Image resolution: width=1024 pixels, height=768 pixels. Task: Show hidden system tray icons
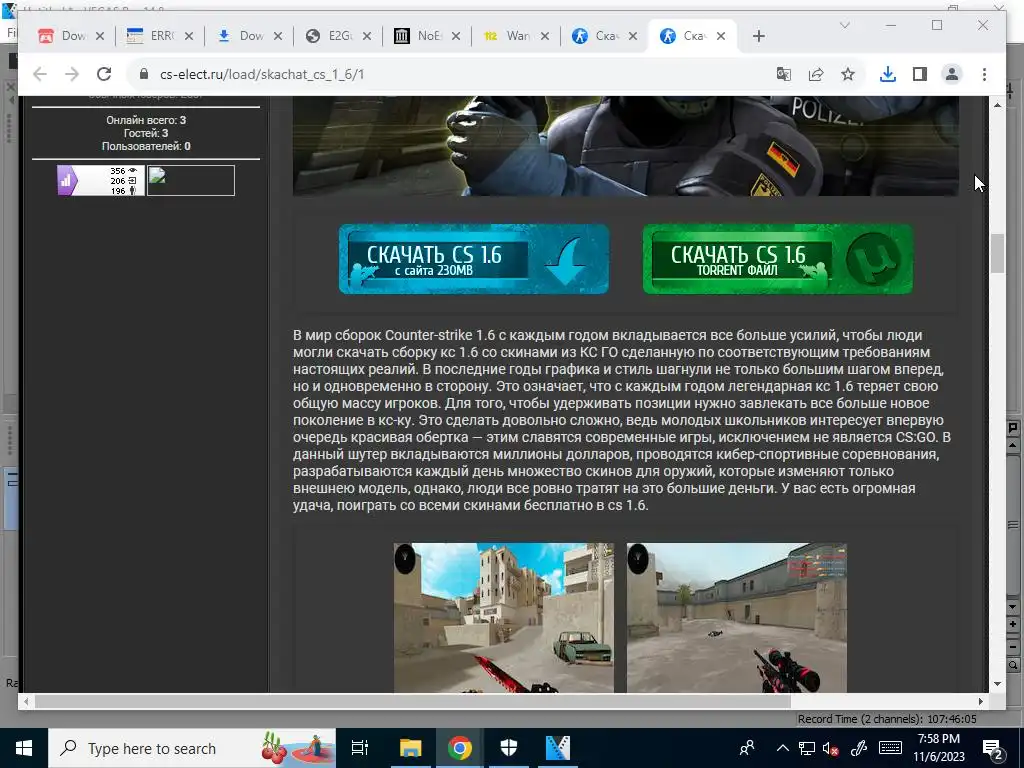click(782, 748)
